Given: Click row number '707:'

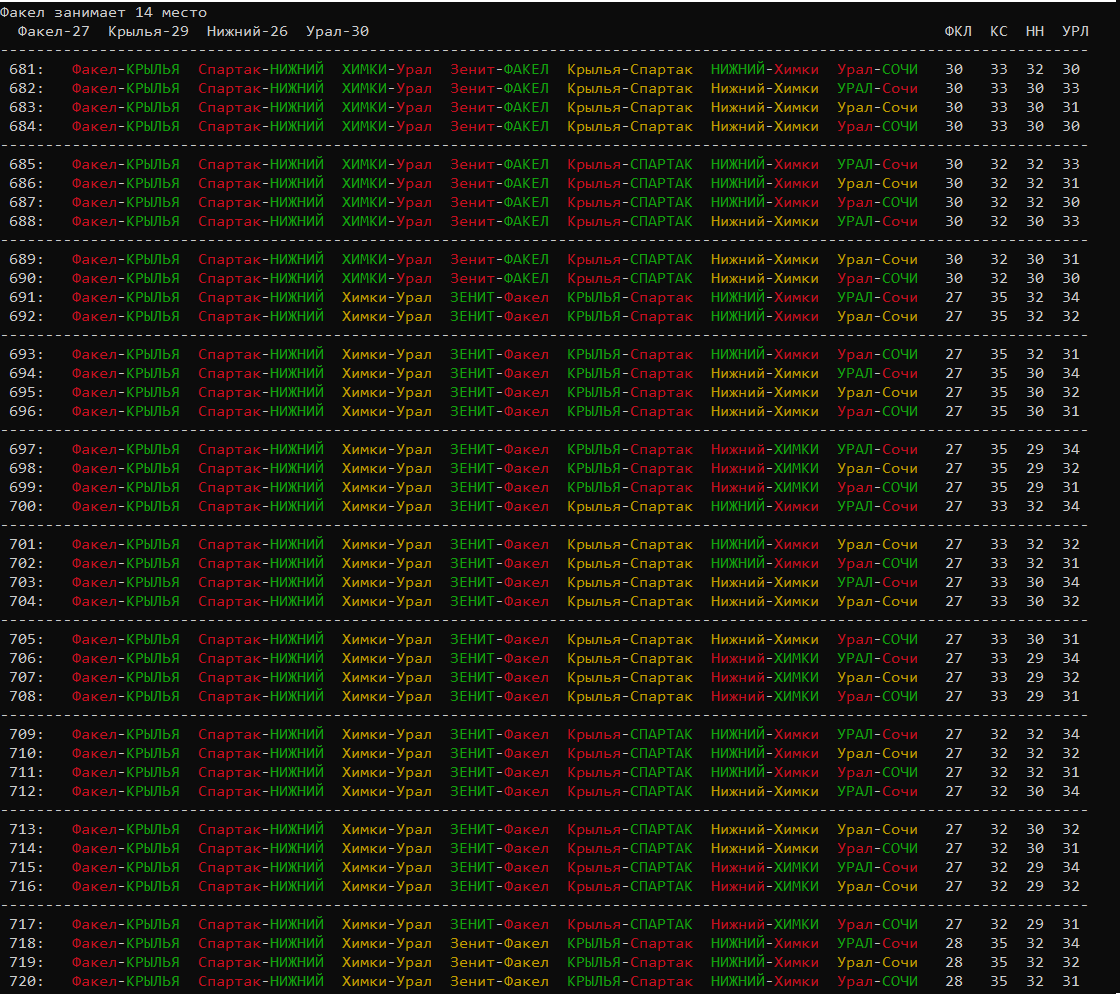Looking at the screenshot, I should [x=26, y=677].
